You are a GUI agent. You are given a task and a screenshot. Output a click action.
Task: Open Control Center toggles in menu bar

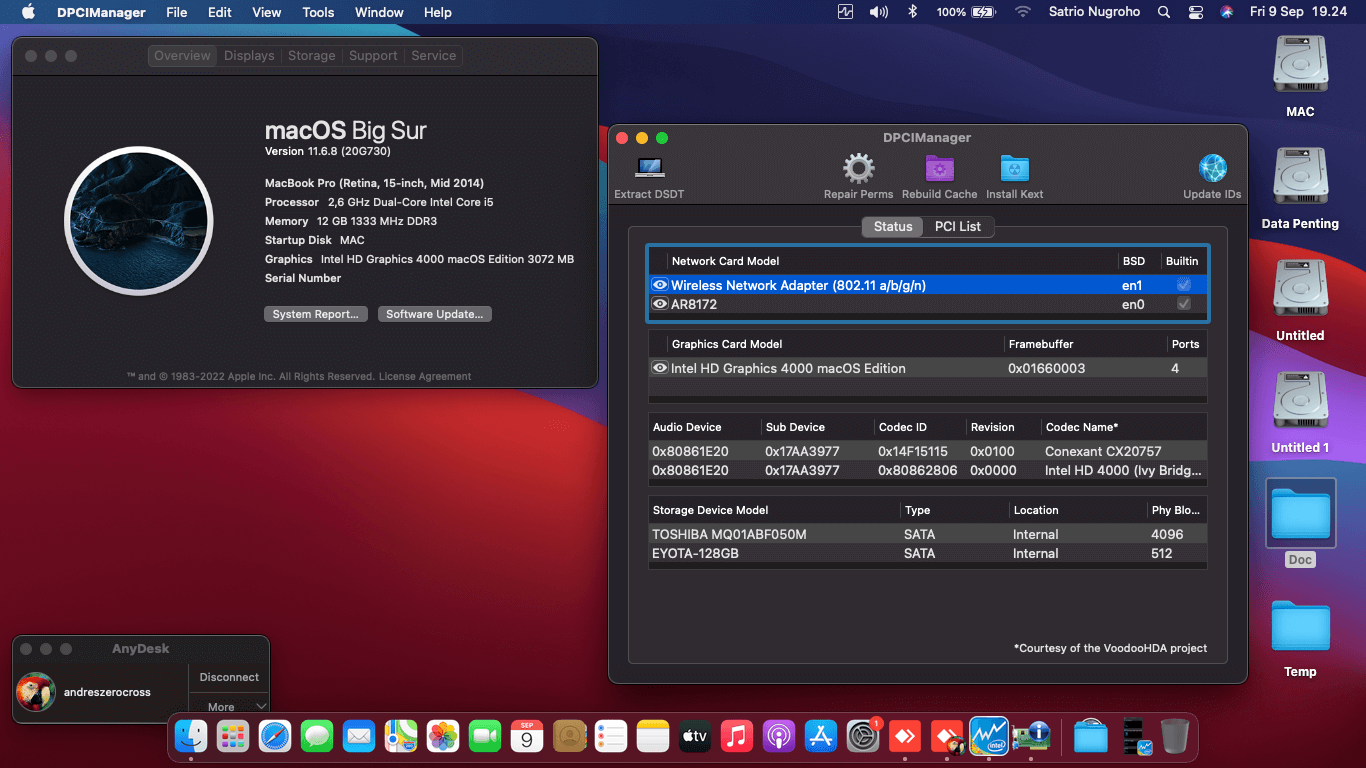point(1196,12)
